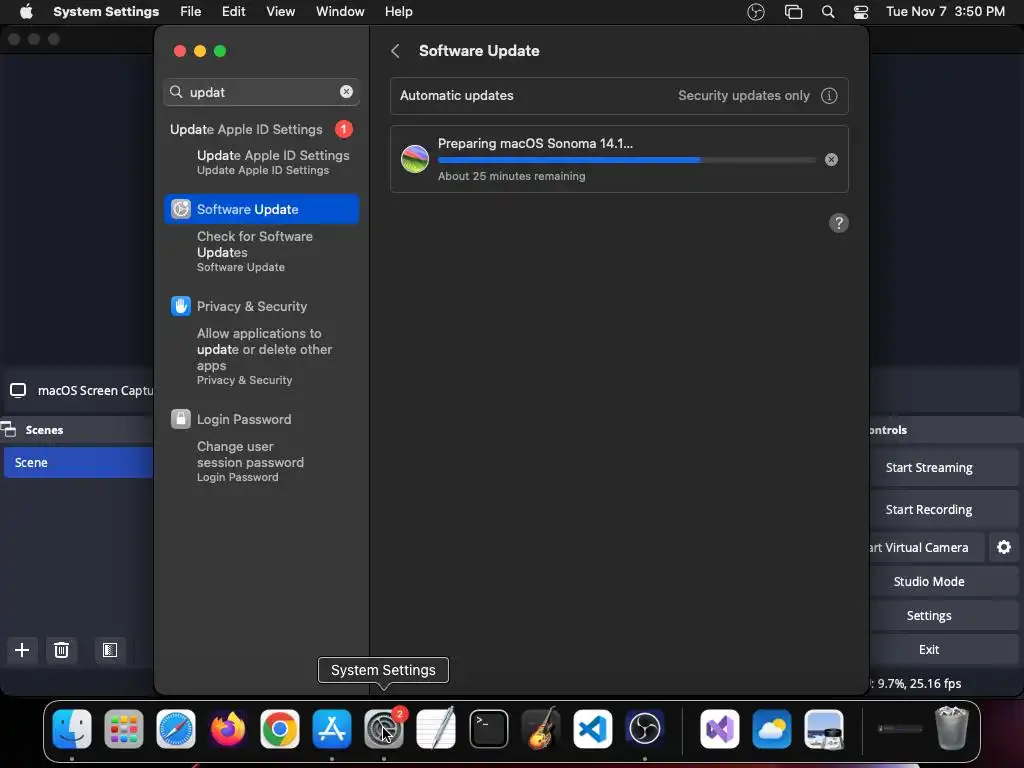This screenshot has height=768, width=1024.
Task: Add a new scene in OBS
Action: click(x=22, y=650)
